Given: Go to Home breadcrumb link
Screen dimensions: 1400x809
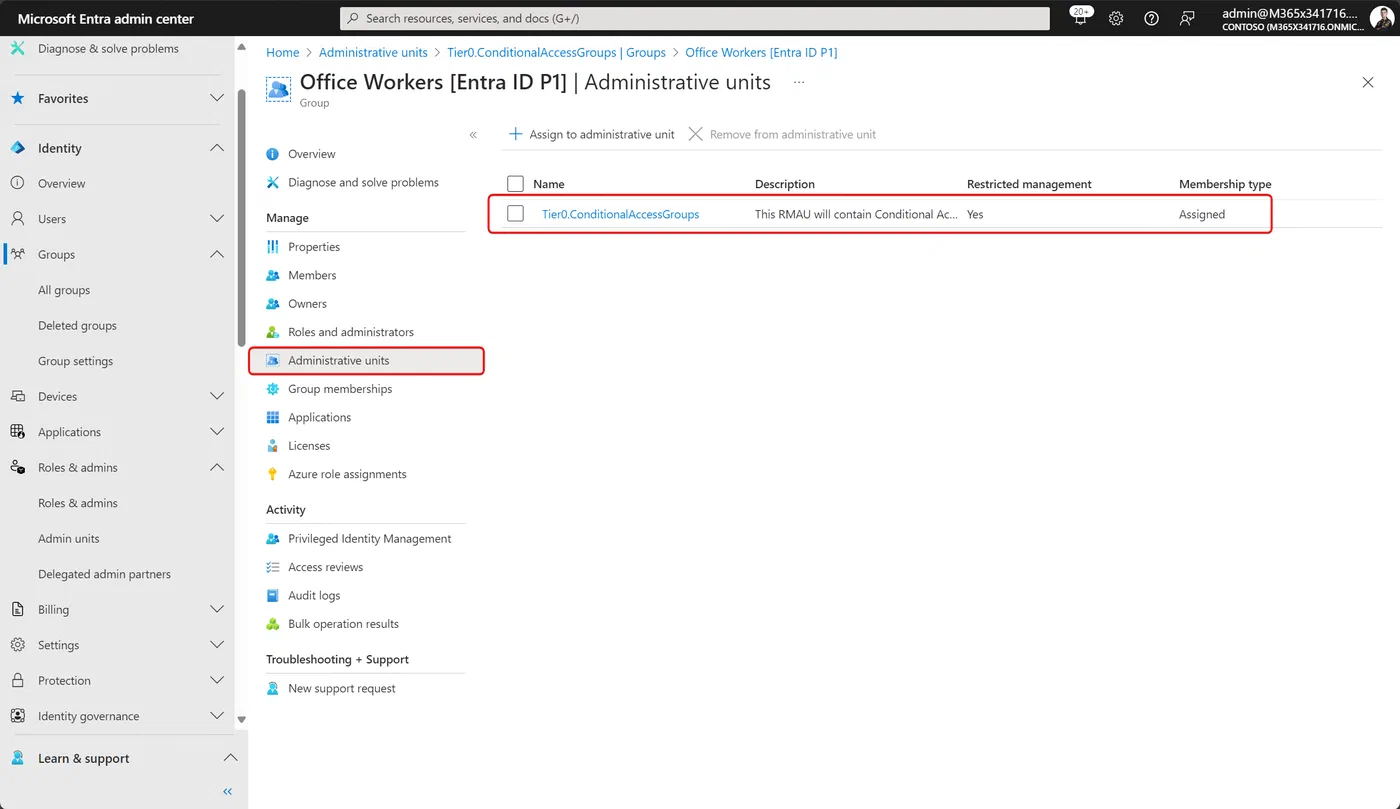Looking at the screenshot, I should [283, 52].
